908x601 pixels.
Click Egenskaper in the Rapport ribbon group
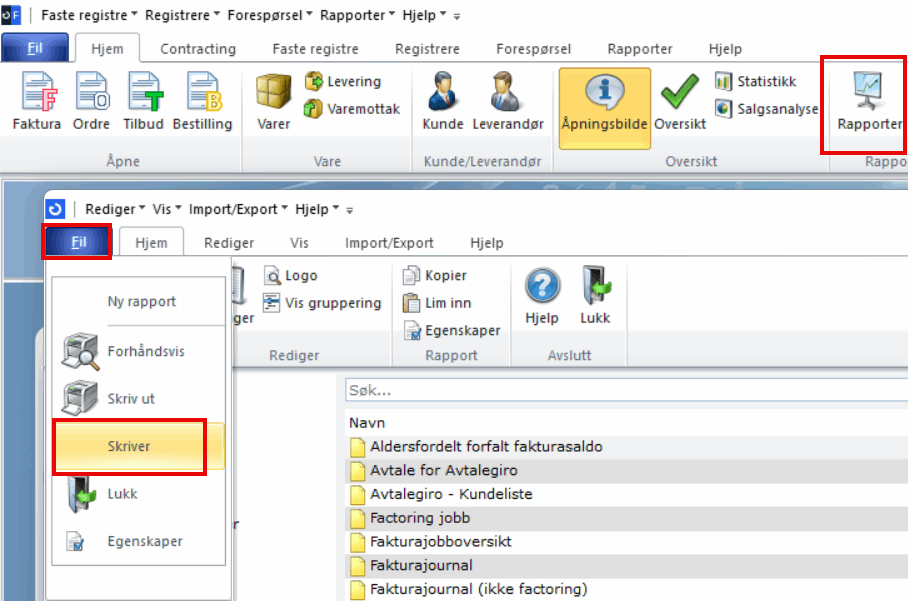coord(451,331)
